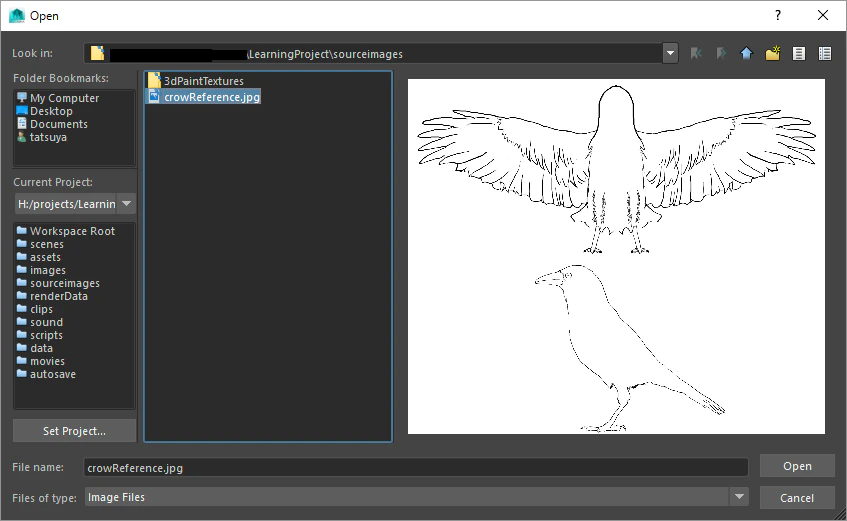Image resolution: width=847 pixels, height=521 pixels.
Task: Expand the Current Project dropdown arrow
Action: pyautogui.click(x=126, y=204)
